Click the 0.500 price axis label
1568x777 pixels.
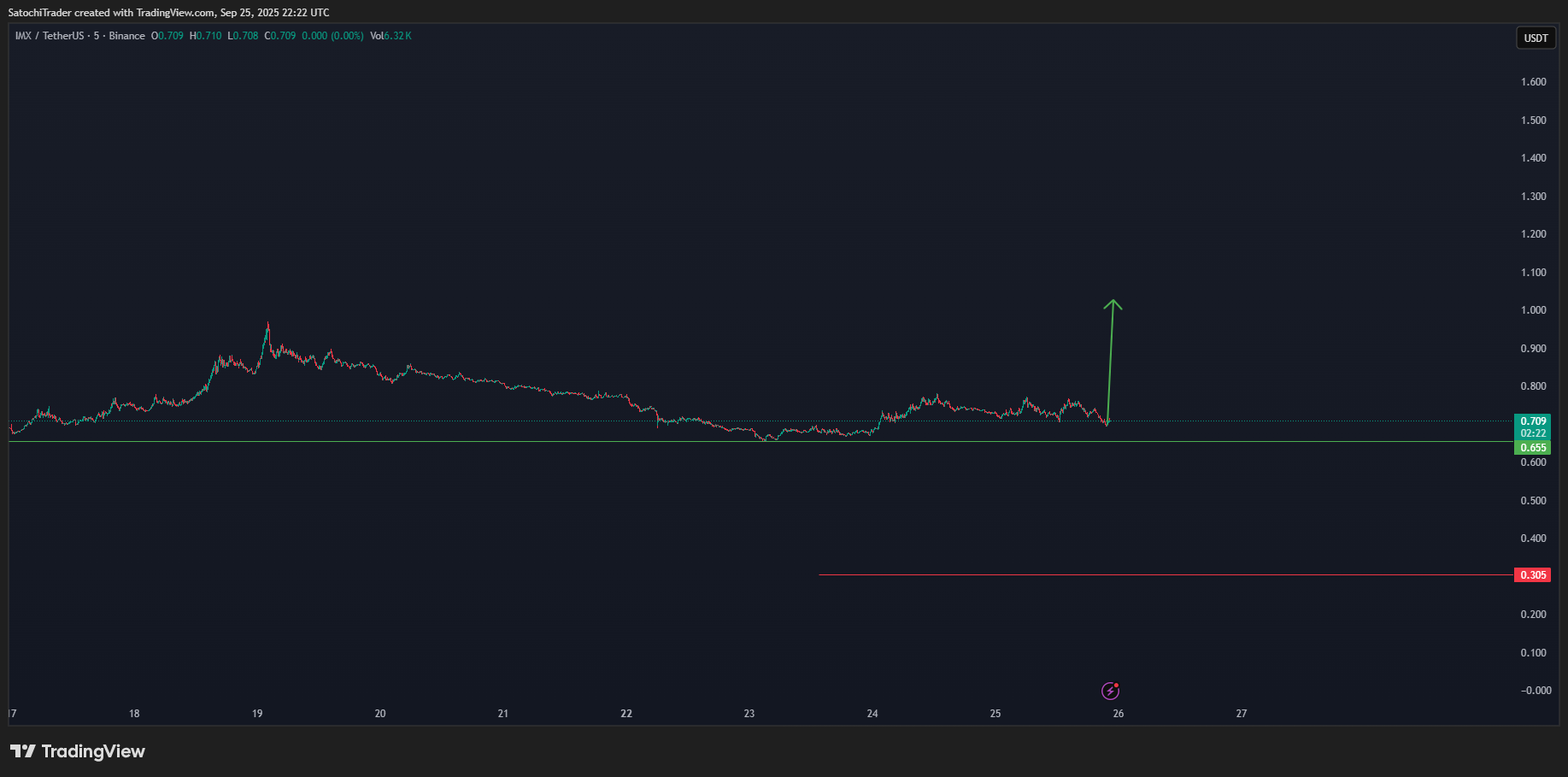(x=1533, y=501)
